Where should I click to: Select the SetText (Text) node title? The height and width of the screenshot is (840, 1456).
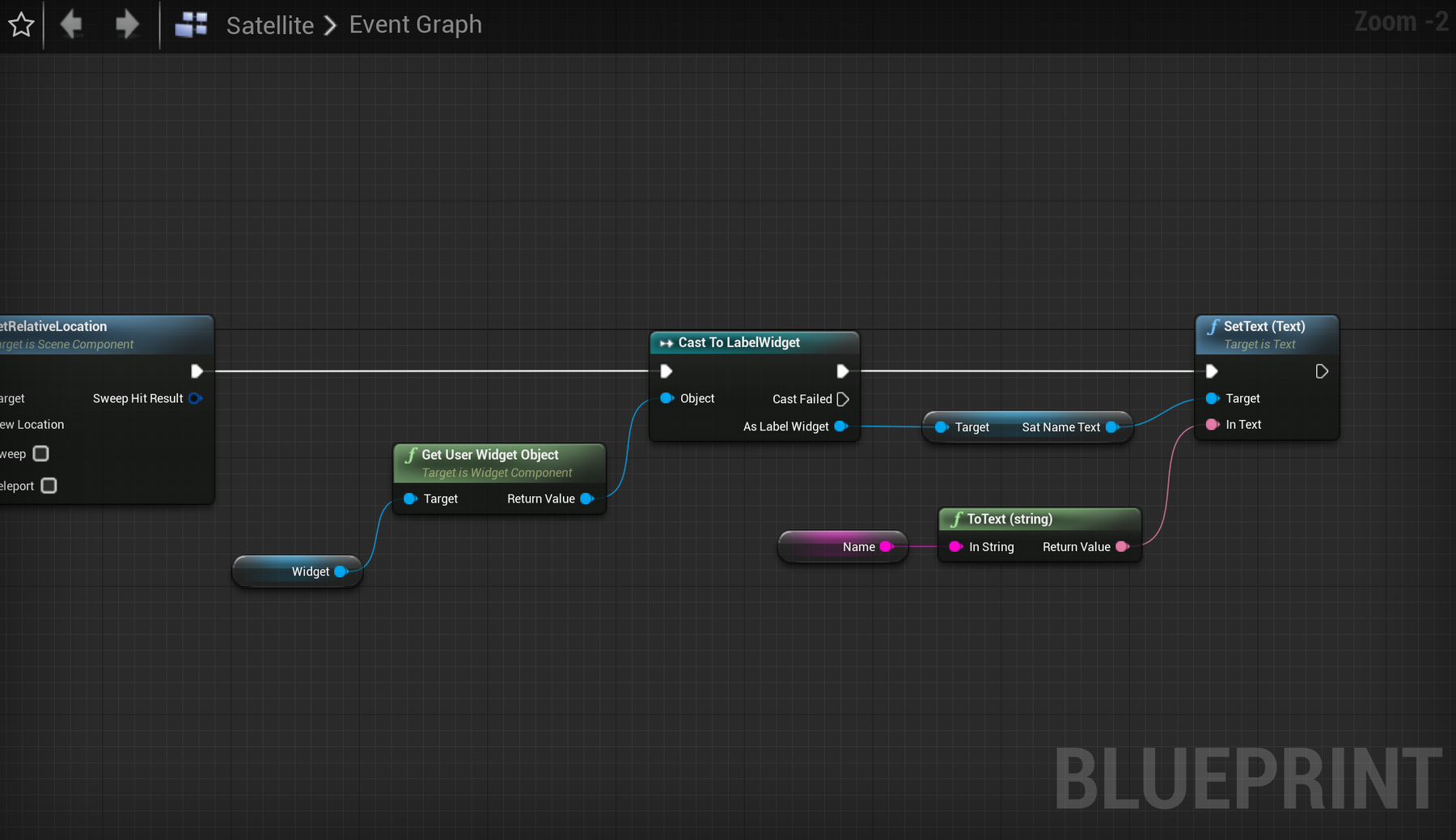point(1264,326)
